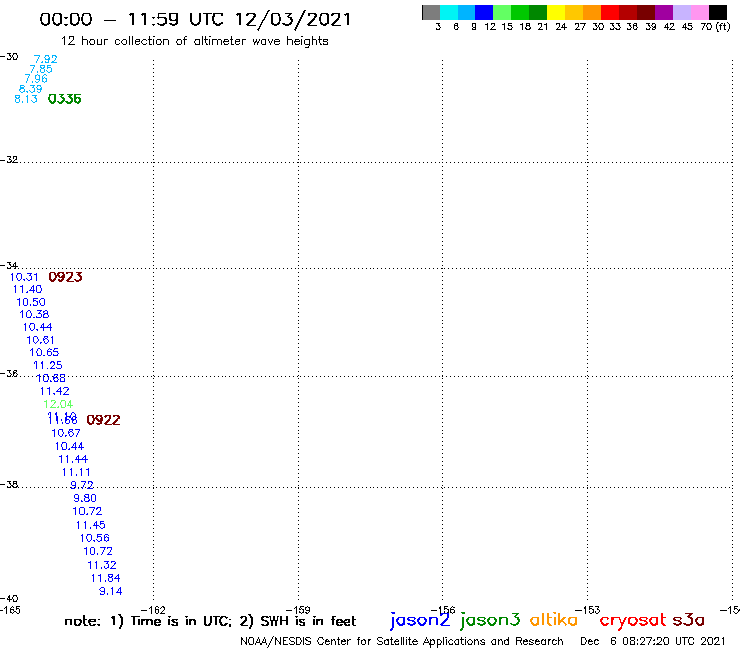
Task: Pick the yellow swatch in the color legend
Action: pyautogui.click(x=556, y=12)
